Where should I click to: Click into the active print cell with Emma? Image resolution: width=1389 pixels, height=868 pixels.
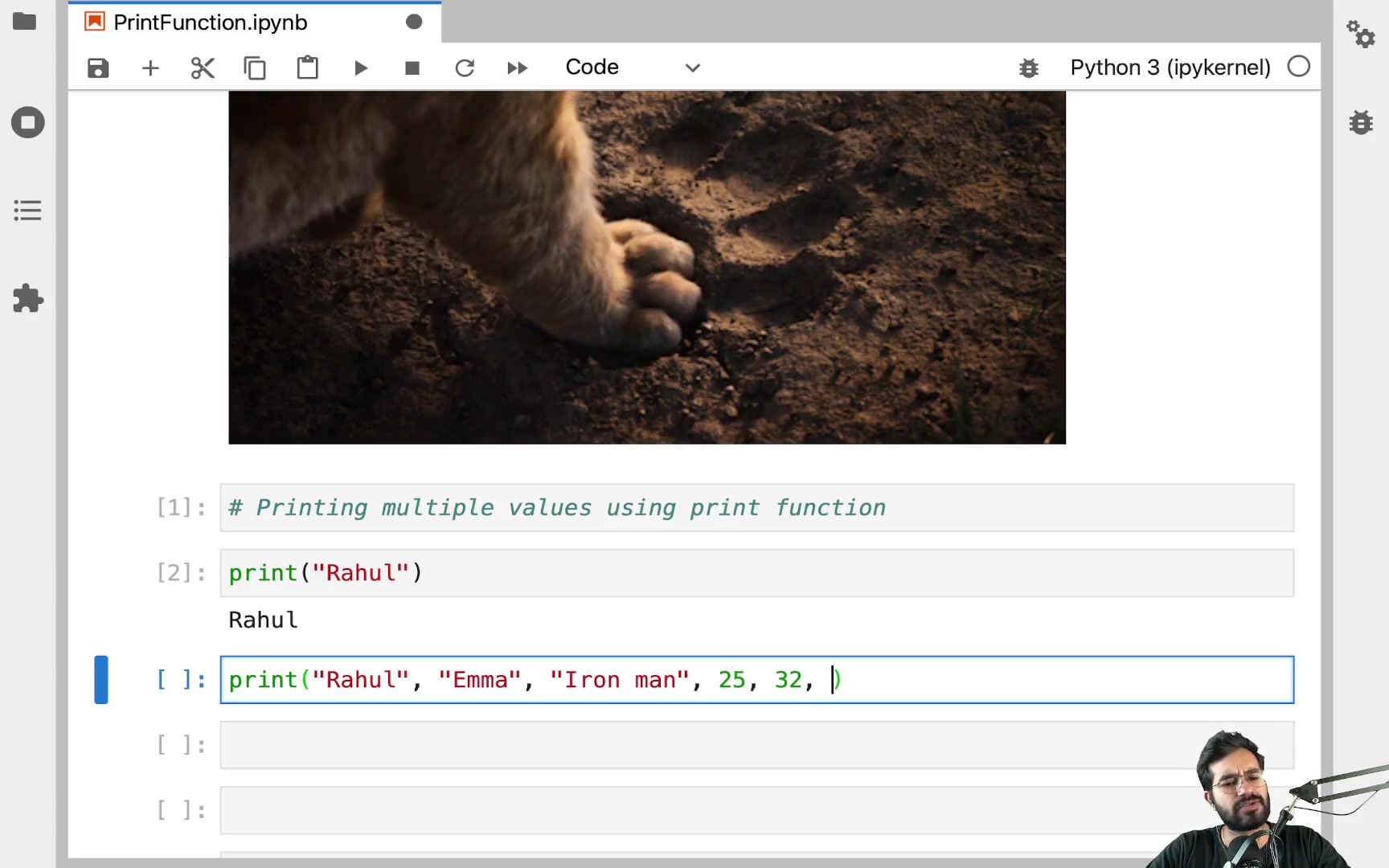click(x=756, y=680)
